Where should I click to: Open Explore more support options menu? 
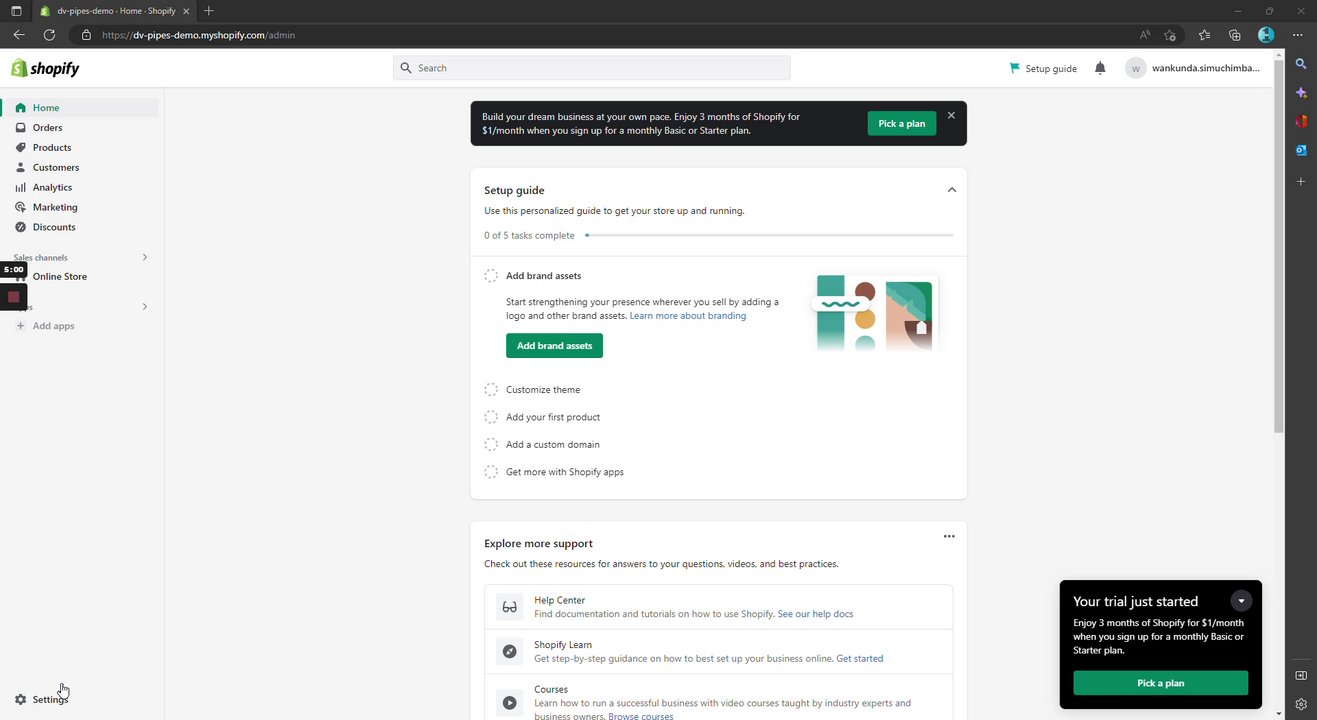pyautogui.click(x=949, y=537)
